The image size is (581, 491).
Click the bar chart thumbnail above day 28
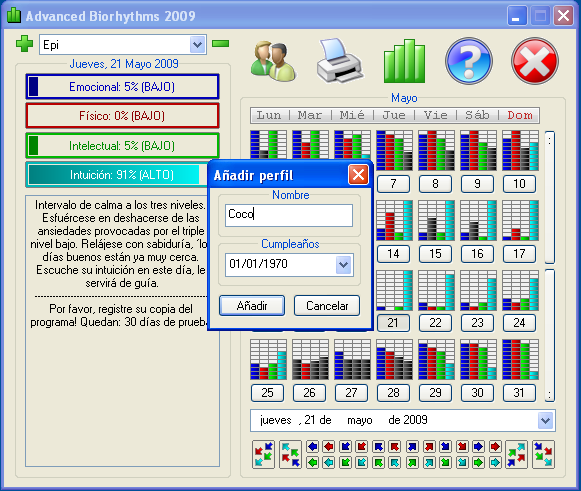[x=394, y=359]
